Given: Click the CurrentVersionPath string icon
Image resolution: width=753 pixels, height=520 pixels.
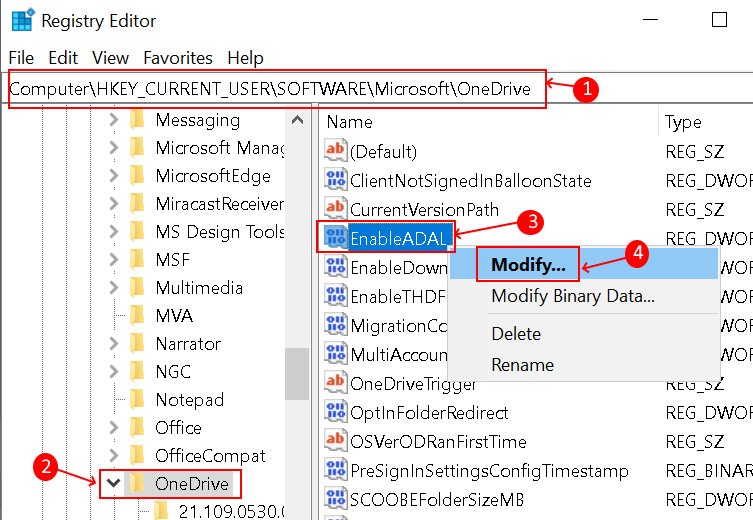Looking at the screenshot, I should (x=335, y=208).
